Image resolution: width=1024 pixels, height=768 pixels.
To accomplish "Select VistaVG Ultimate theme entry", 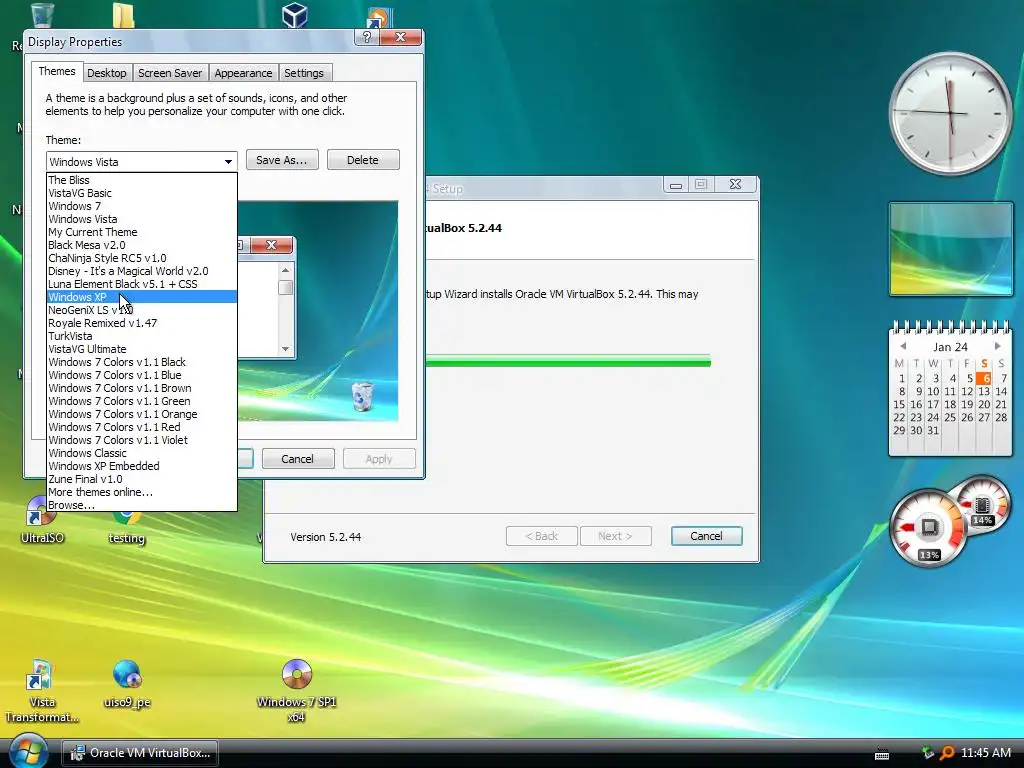I will pos(142,349).
